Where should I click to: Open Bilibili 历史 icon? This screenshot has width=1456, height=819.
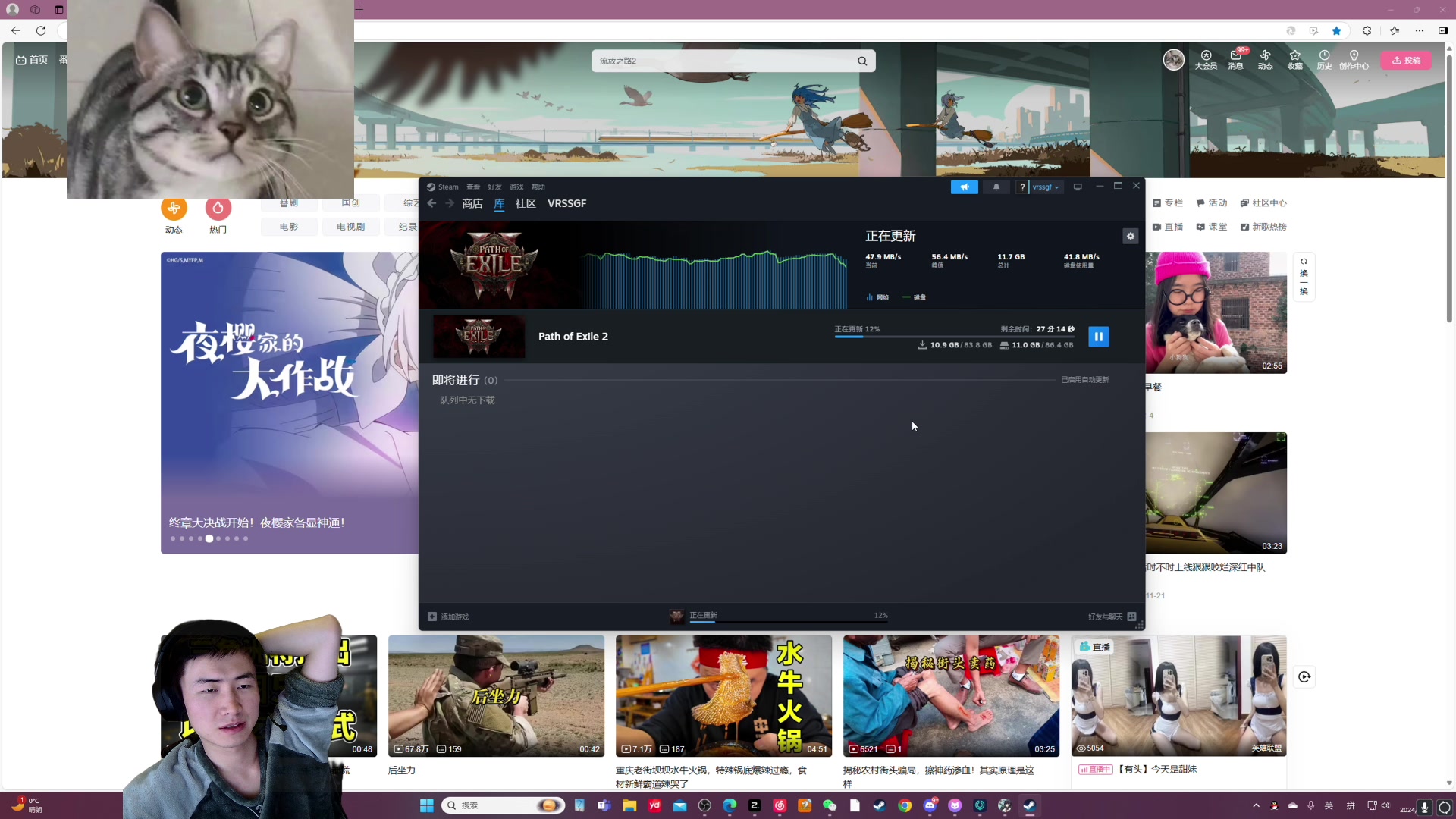click(x=1324, y=60)
